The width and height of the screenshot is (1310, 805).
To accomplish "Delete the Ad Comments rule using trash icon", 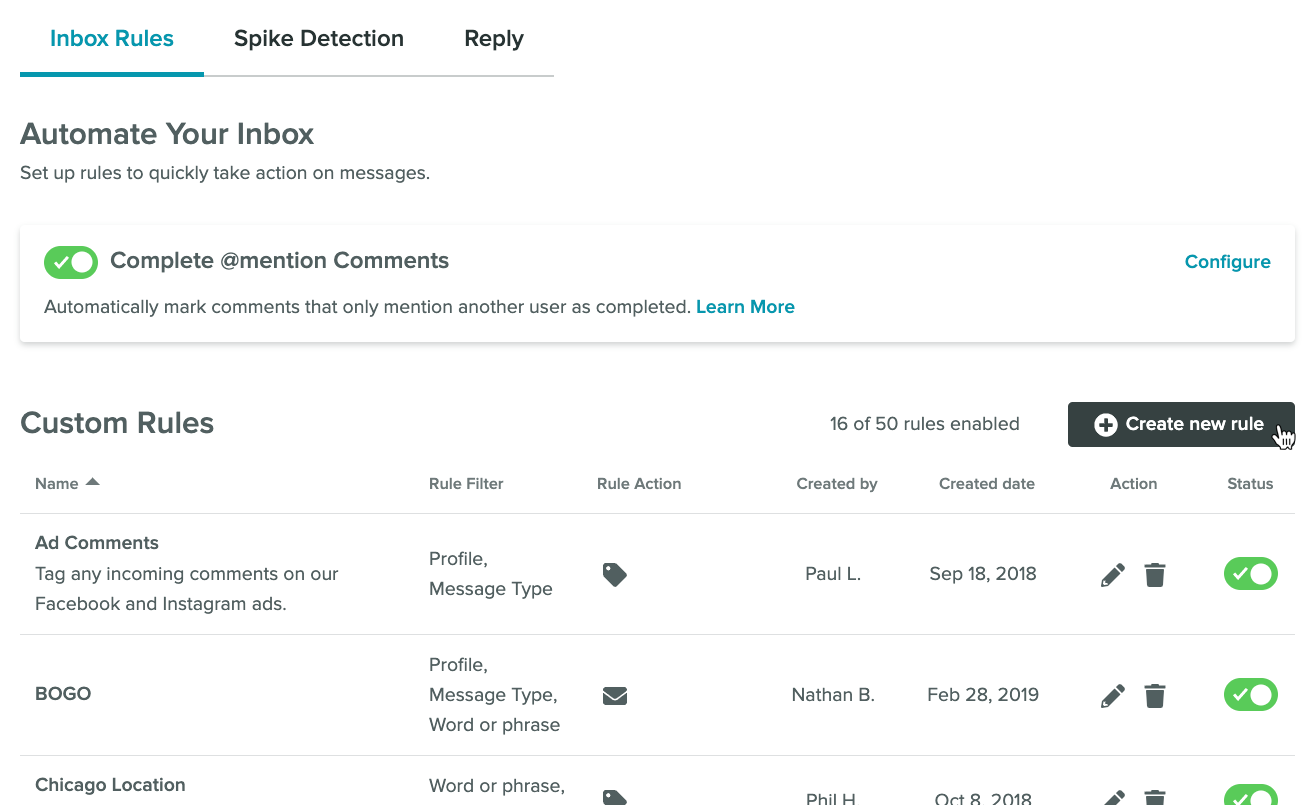I will point(1155,574).
